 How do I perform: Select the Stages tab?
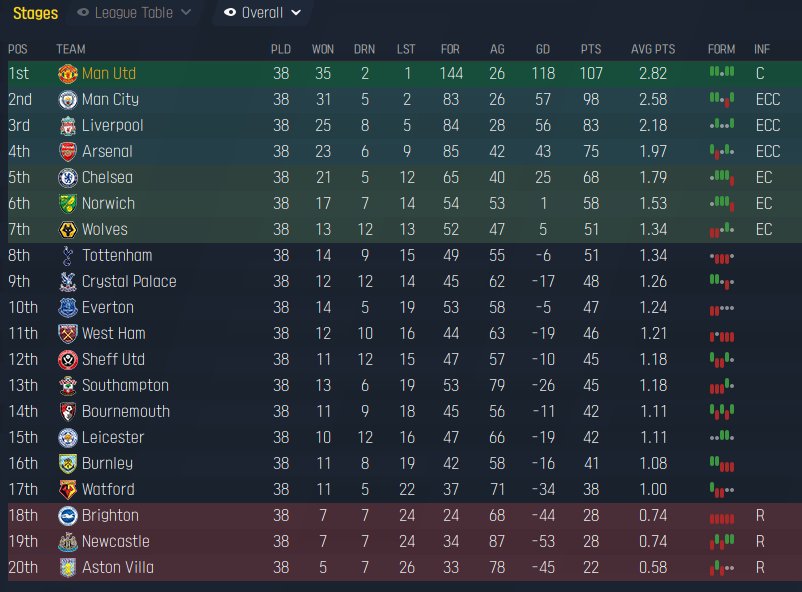(x=35, y=13)
